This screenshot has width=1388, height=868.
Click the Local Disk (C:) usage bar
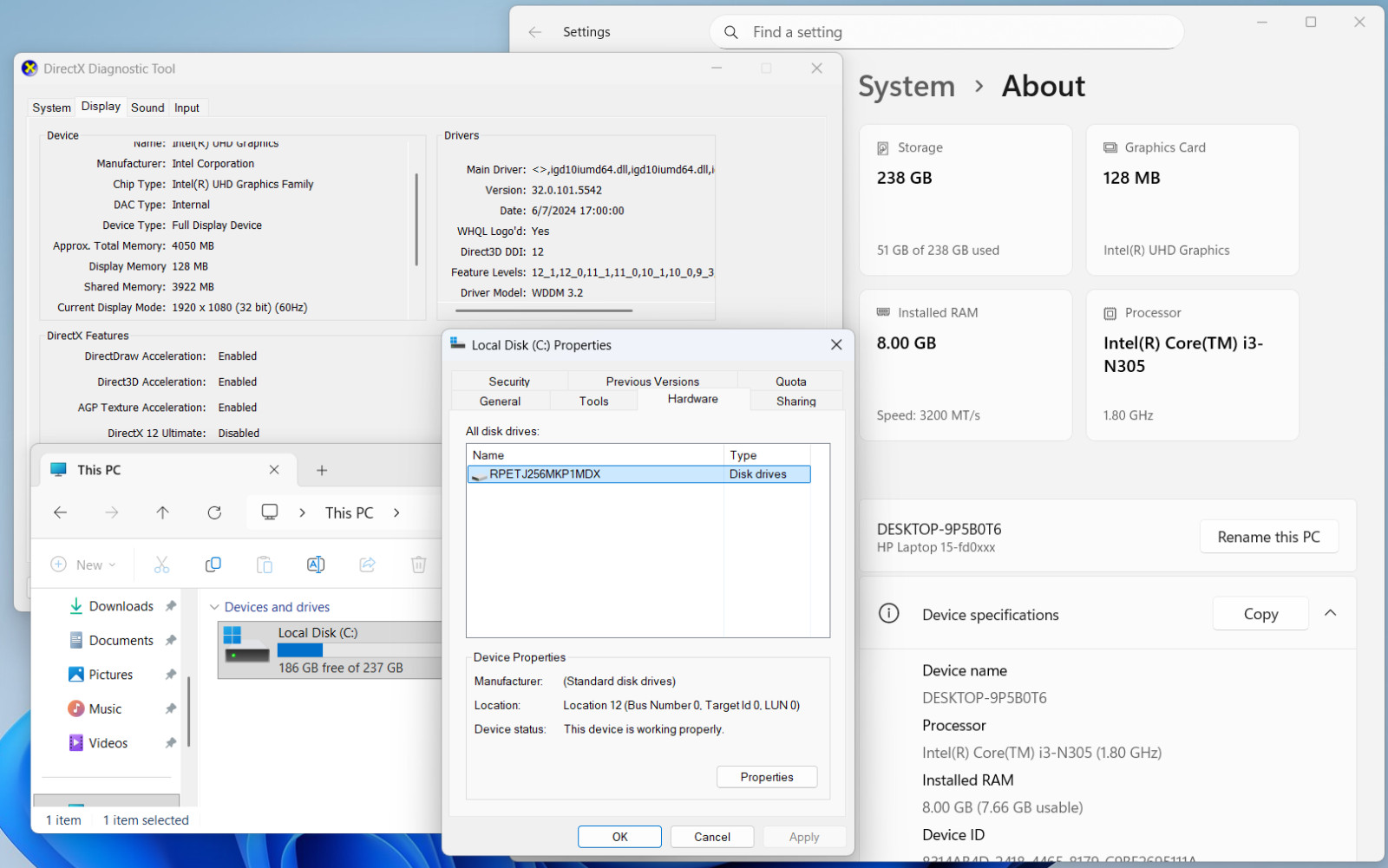pyautogui.click(x=359, y=650)
